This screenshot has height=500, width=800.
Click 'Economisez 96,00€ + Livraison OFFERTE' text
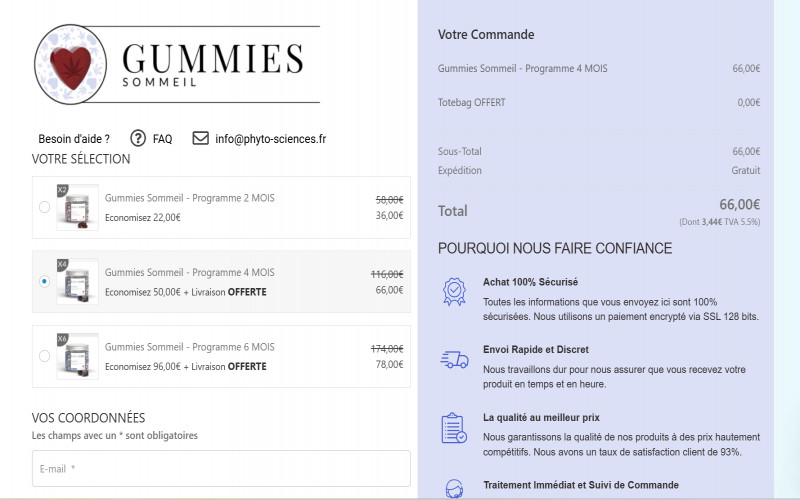pyautogui.click(x=186, y=366)
